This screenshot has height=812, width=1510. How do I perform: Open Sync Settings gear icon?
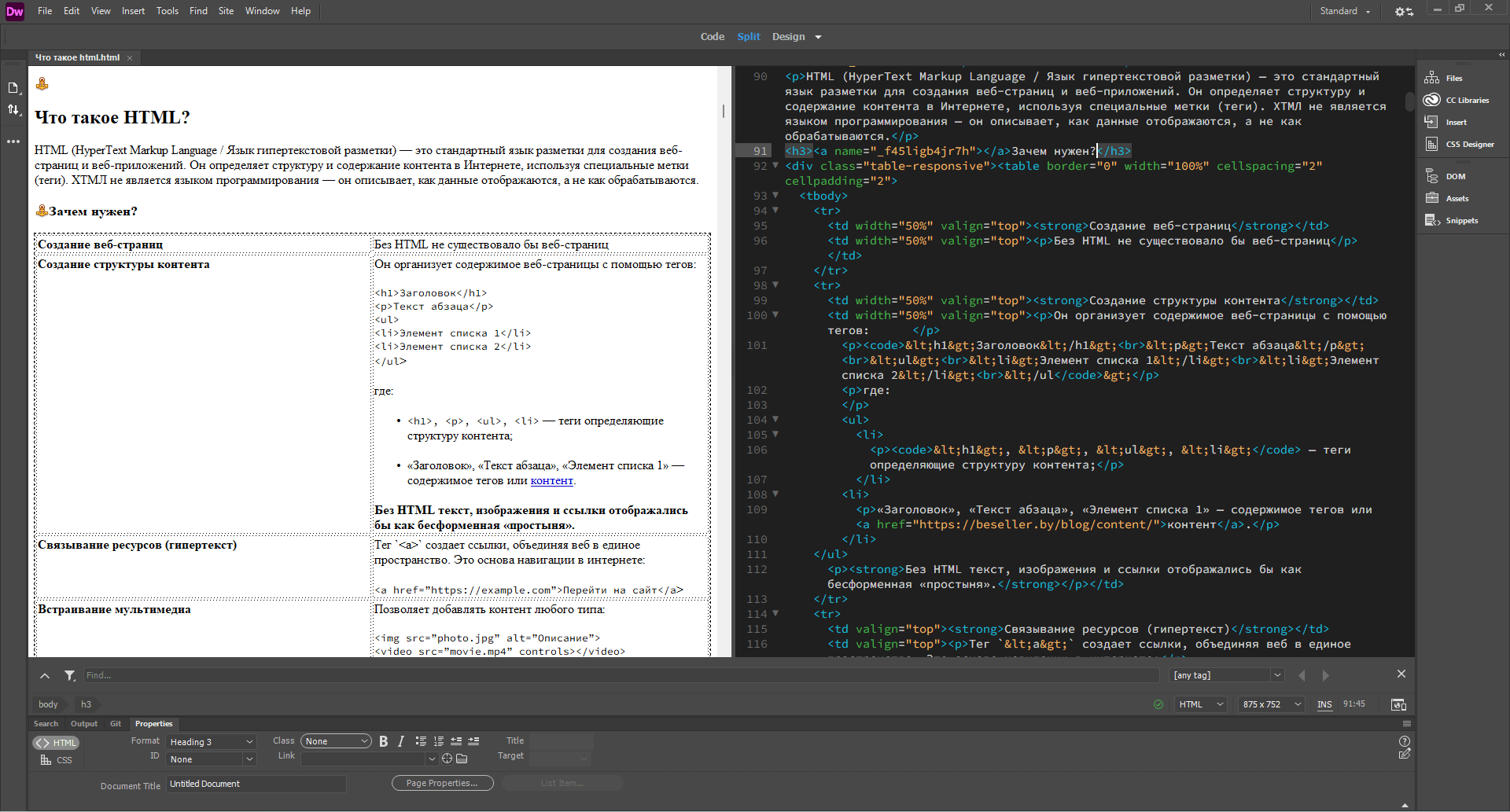(1404, 11)
